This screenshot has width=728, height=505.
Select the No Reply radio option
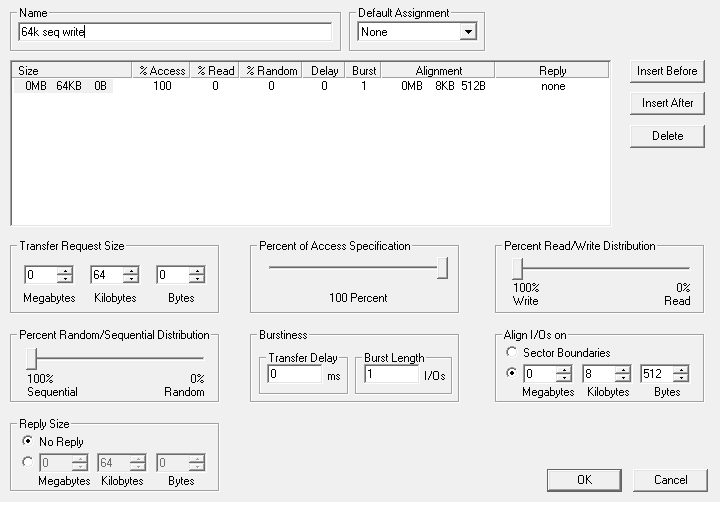[x=29, y=442]
